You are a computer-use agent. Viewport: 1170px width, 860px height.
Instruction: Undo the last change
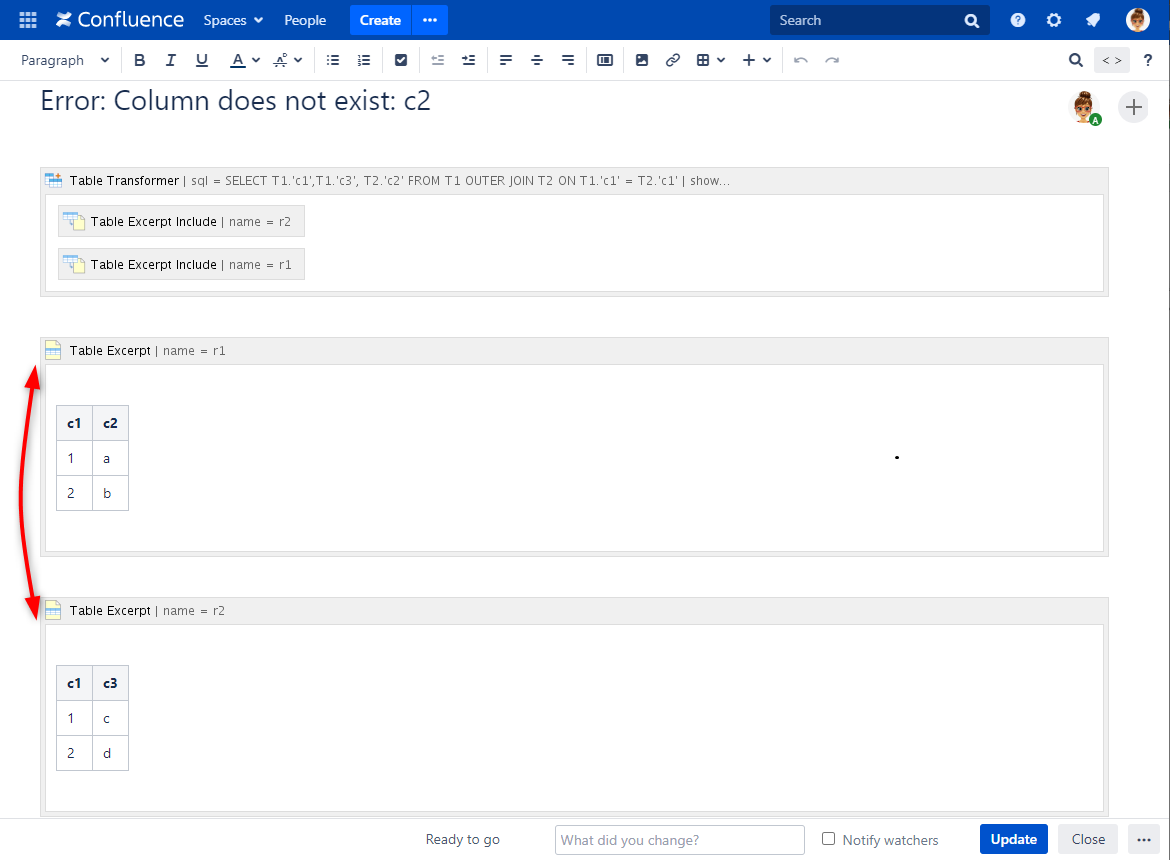(800, 60)
